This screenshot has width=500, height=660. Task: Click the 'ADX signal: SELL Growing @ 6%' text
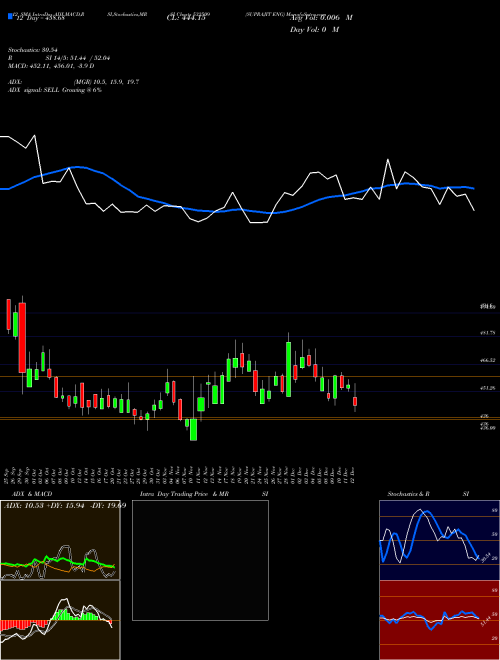(55, 90)
